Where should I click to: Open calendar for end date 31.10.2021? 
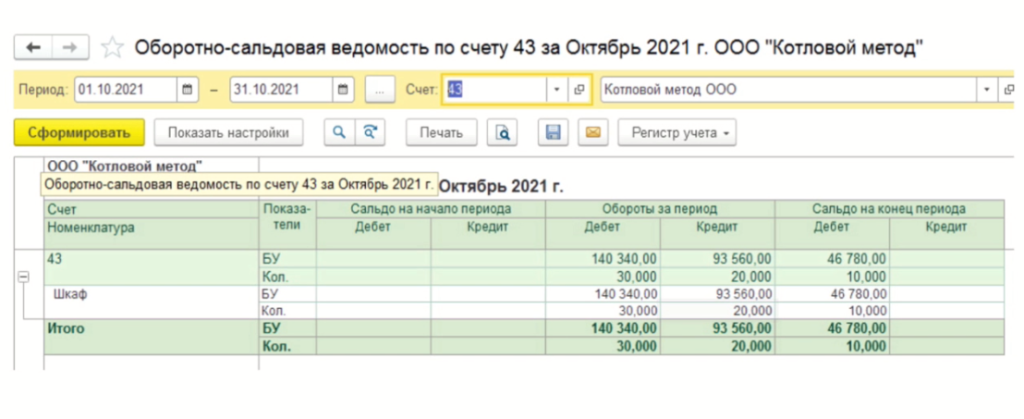[x=342, y=89]
